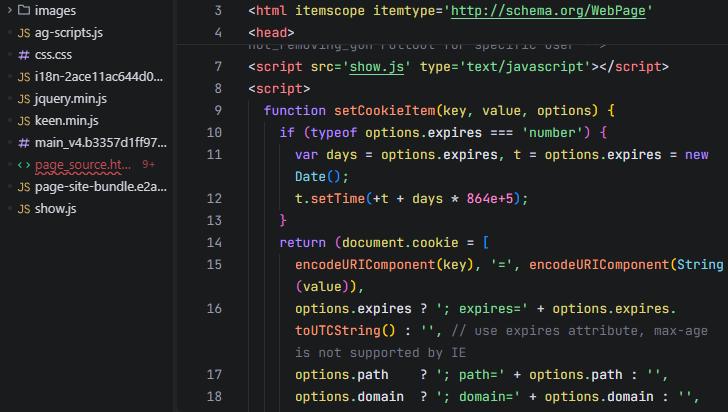The width and height of the screenshot is (728, 412).
Task: Click the sticky head tag line 4
Action: [x=271, y=33]
